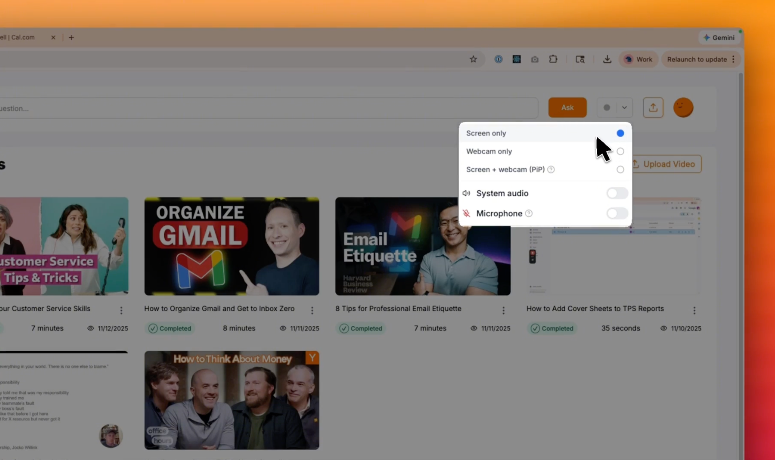Click the share/export icon next to record button

tap(653, 107)
